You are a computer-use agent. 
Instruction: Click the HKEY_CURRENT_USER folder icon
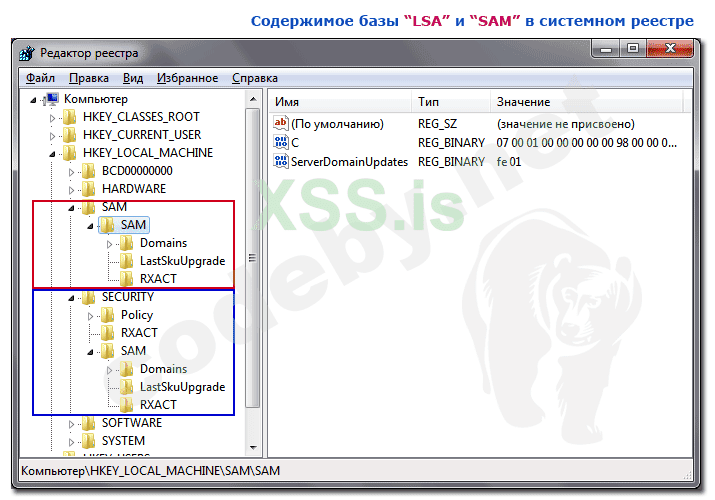tap(70, 135)
